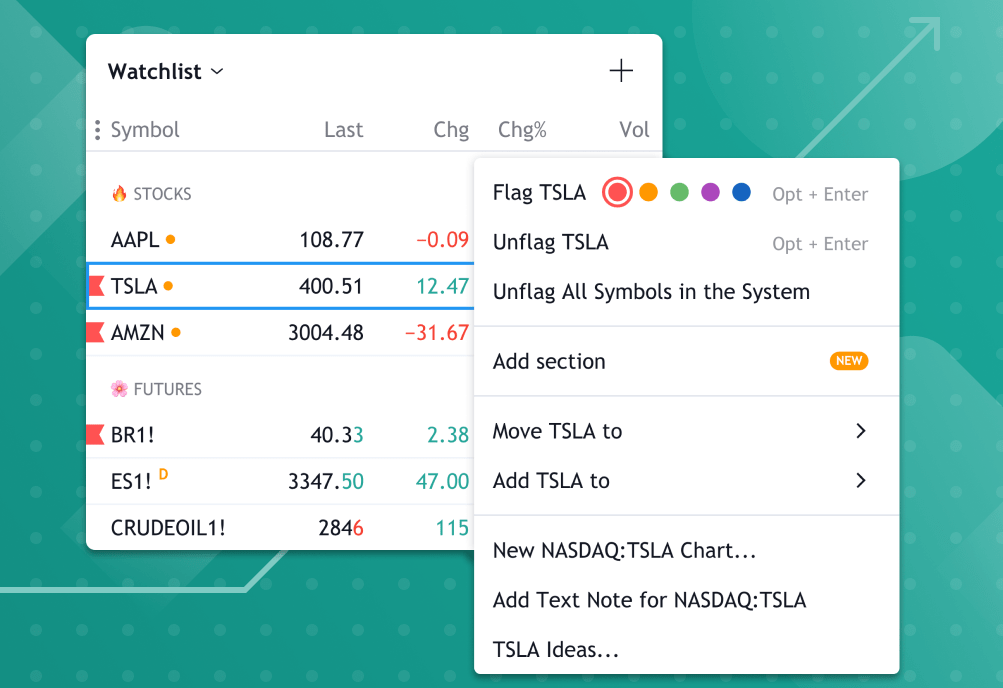Screen dimensions: 1003x688
Task: Select the blue flag color swatch
Action: pos(741,191)
